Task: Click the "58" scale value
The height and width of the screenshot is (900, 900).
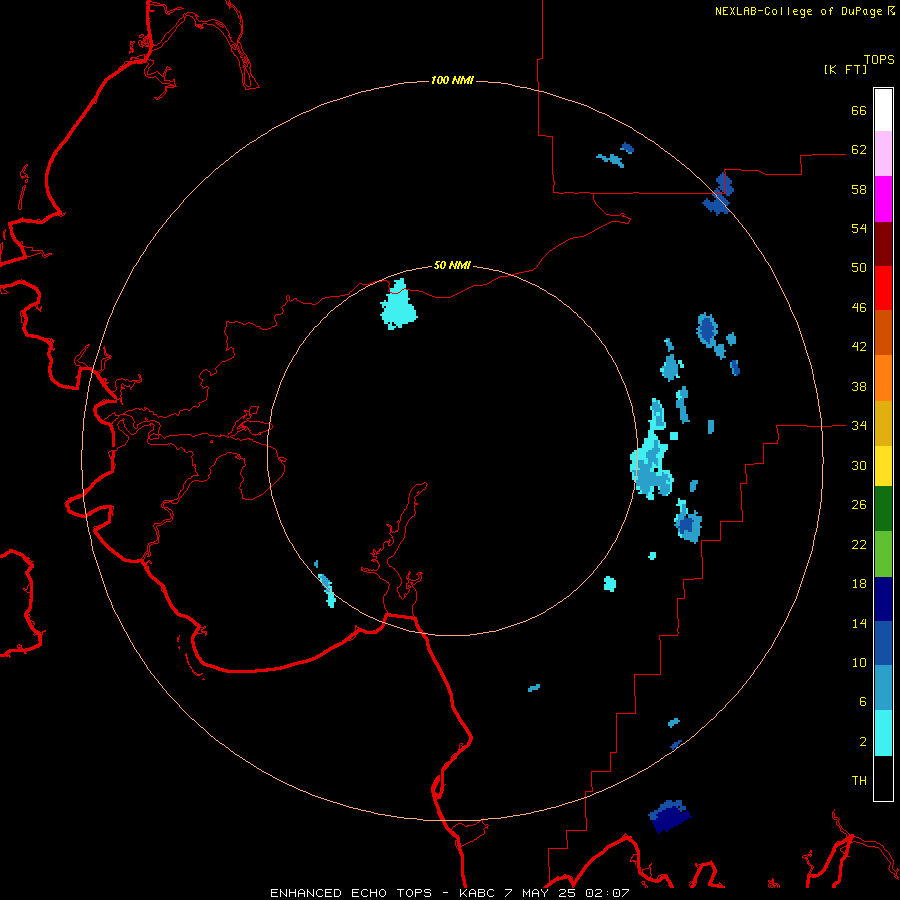Action: click(x=859, y=189)
